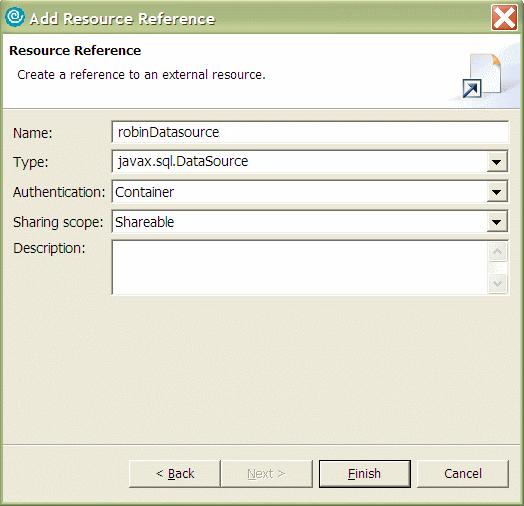The image size is (524, 506).
Task: Click 'Create a reference to an external resource.' text
Action: coord(141,75)
